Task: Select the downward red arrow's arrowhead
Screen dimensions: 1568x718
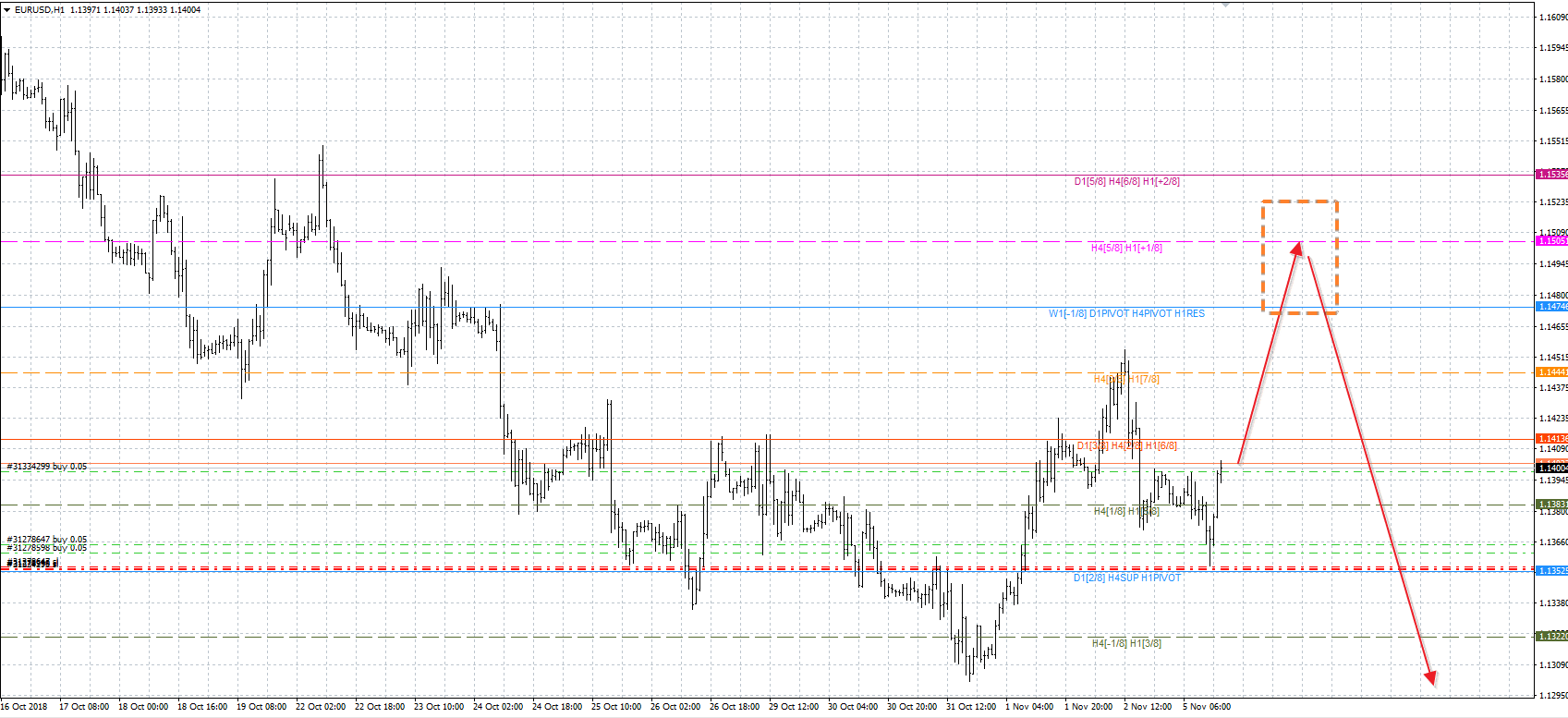Action: 1429,678
